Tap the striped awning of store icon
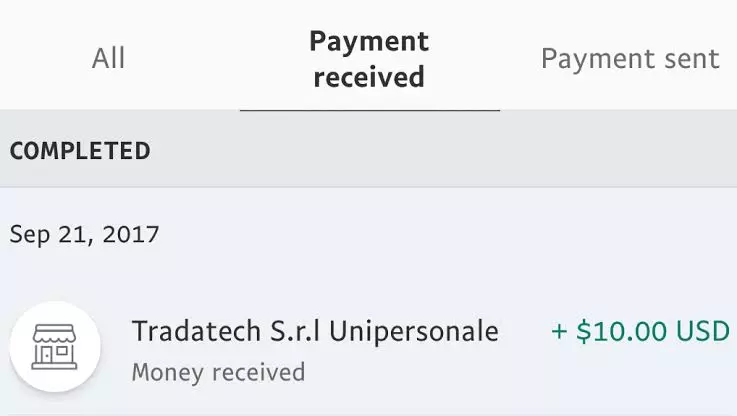 [x=55, y=333]
